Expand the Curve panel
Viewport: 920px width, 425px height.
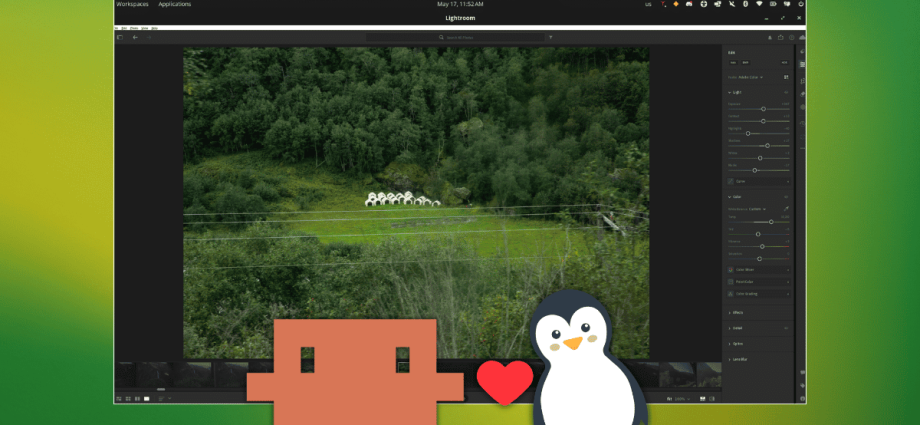coord(759,181)
